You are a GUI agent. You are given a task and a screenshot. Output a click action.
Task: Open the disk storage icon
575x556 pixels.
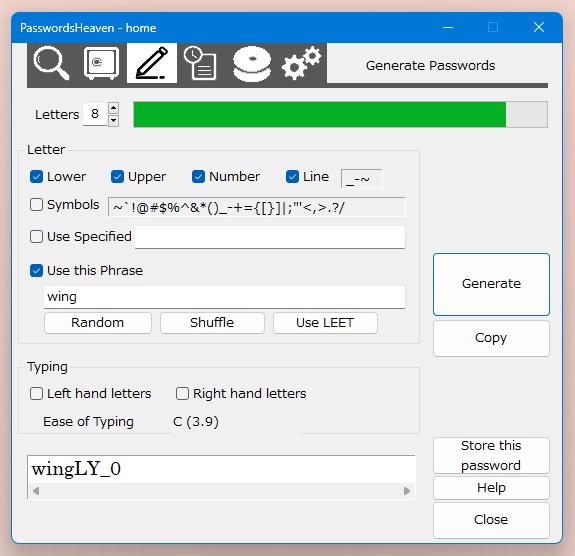[252, 64]
